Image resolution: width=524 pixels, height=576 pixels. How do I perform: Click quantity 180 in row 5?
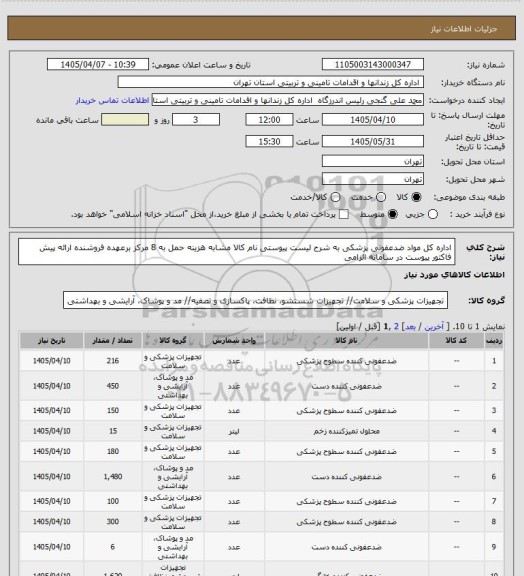point(113,451)
